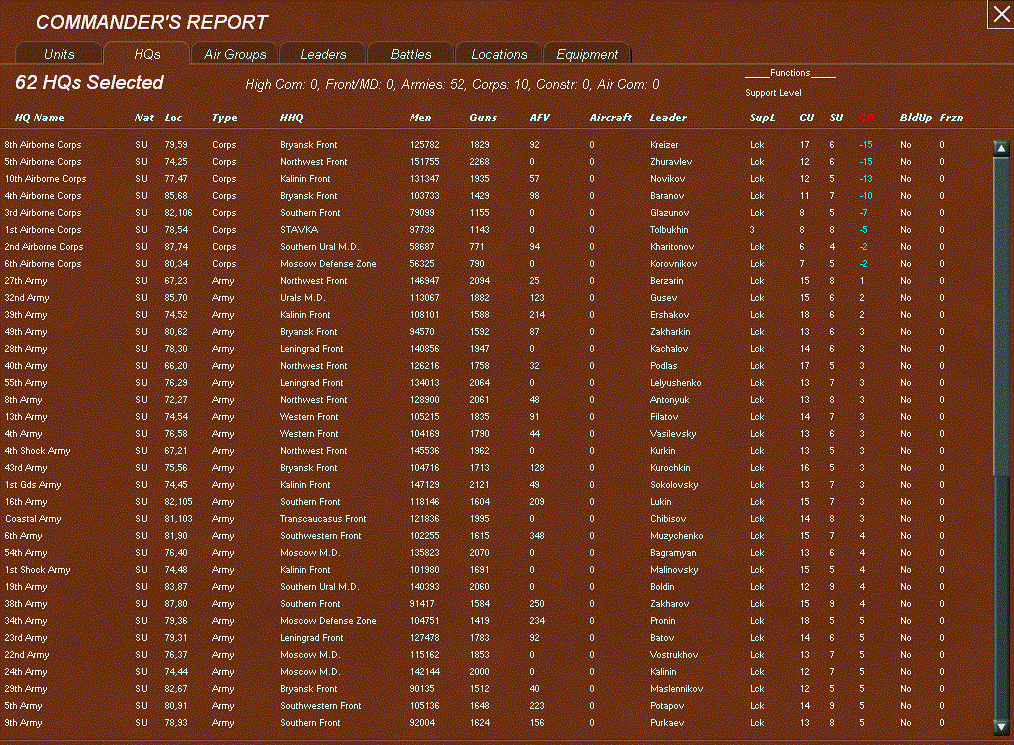Select 1st Gds Army HQ name

pos(33,484)
